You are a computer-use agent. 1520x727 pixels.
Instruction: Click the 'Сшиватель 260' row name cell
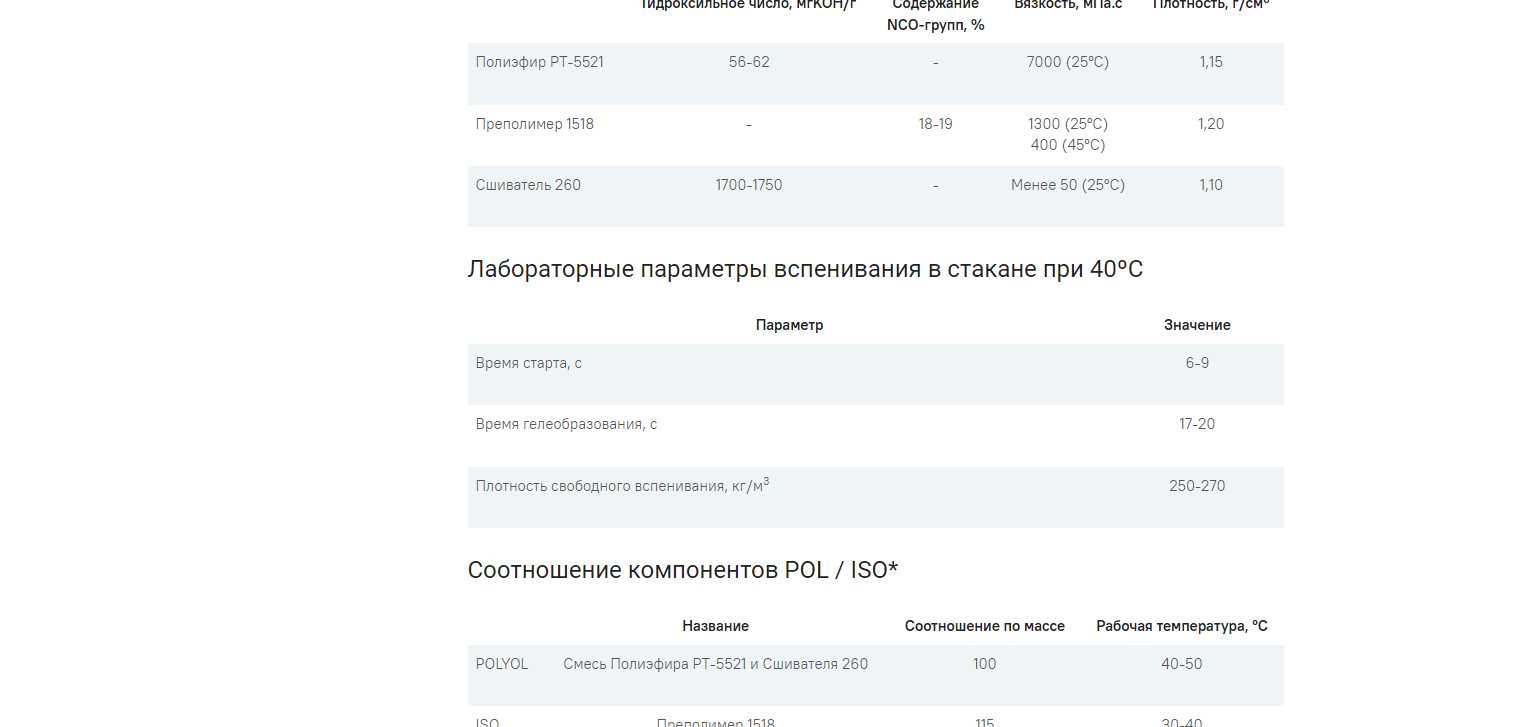(528, 185)
